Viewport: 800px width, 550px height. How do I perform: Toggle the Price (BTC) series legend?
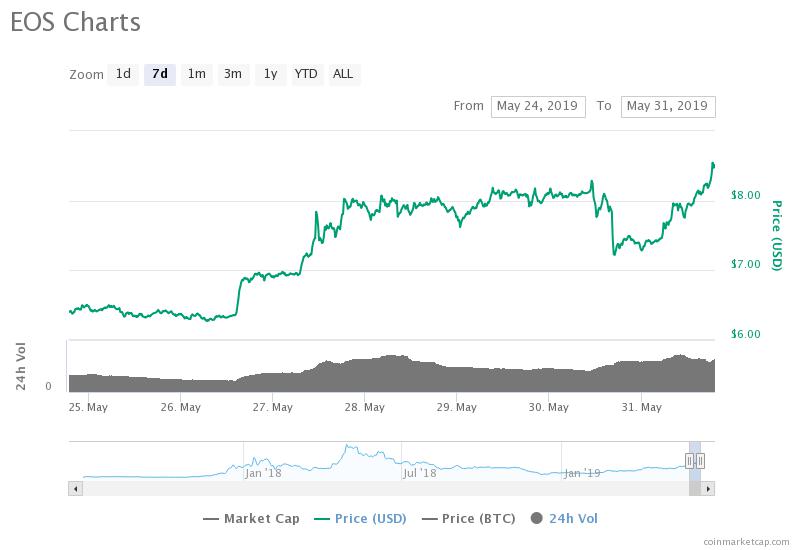click(x=468, y=519)
